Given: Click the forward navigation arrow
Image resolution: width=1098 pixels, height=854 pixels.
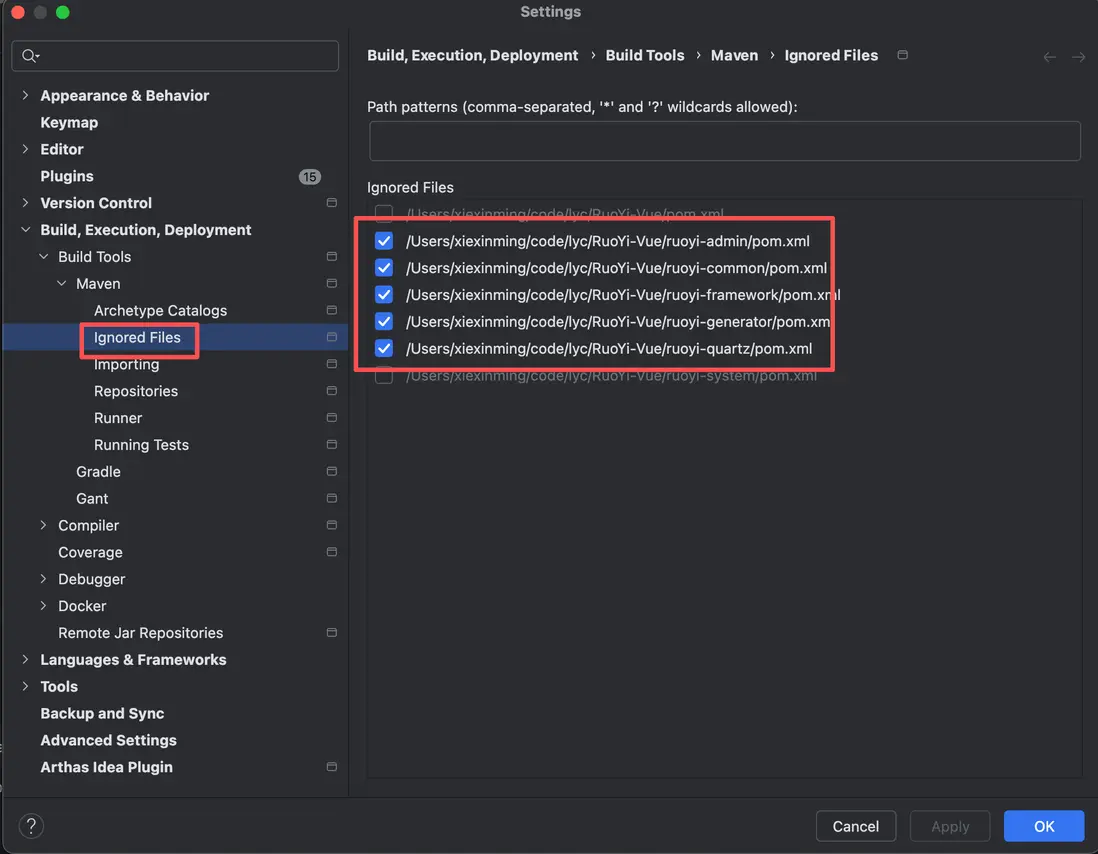Looking at the screenshot, I should pyautogui.click(x=1078, y=57).
